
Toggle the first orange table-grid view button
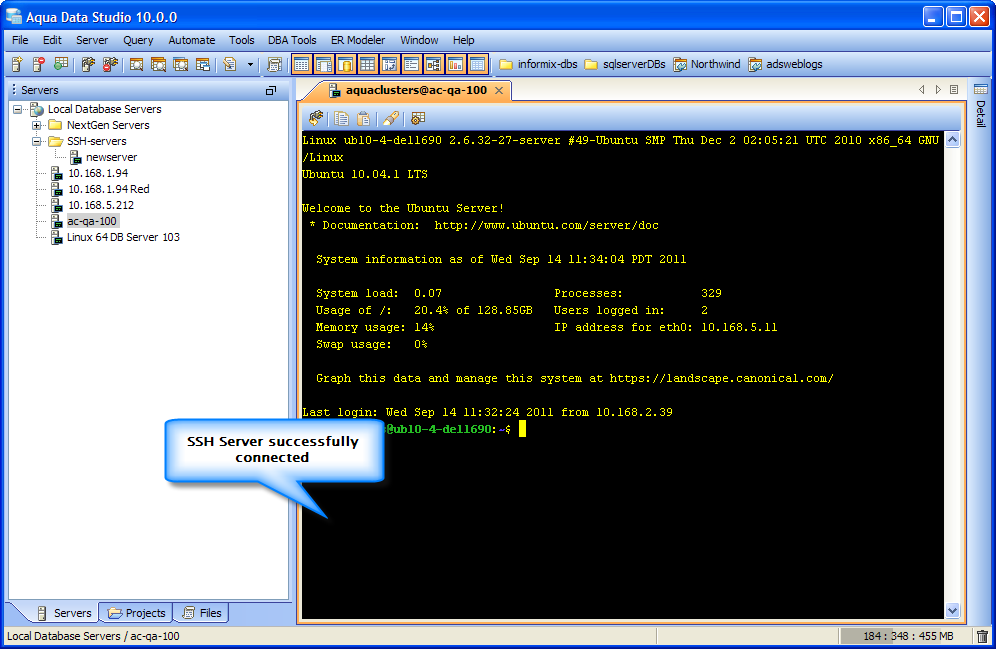tap(302, 64)
